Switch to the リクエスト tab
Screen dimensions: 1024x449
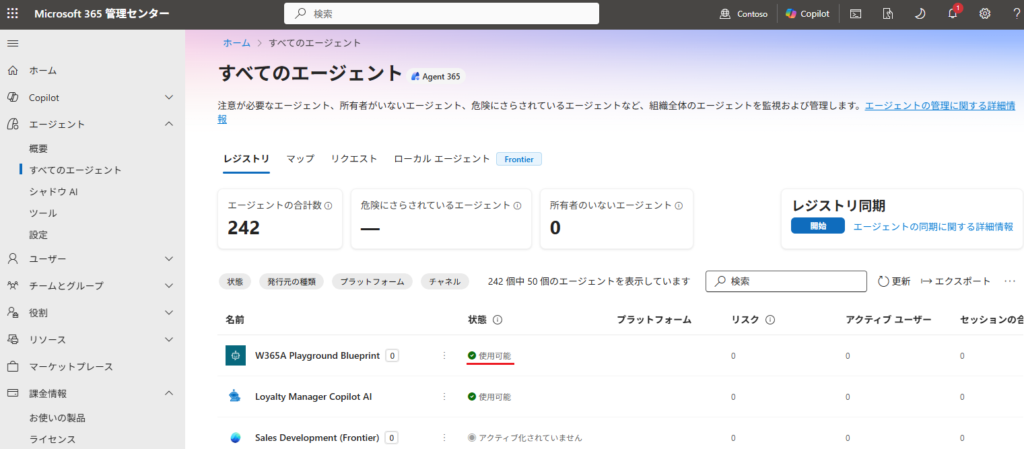tap(354, 159)
